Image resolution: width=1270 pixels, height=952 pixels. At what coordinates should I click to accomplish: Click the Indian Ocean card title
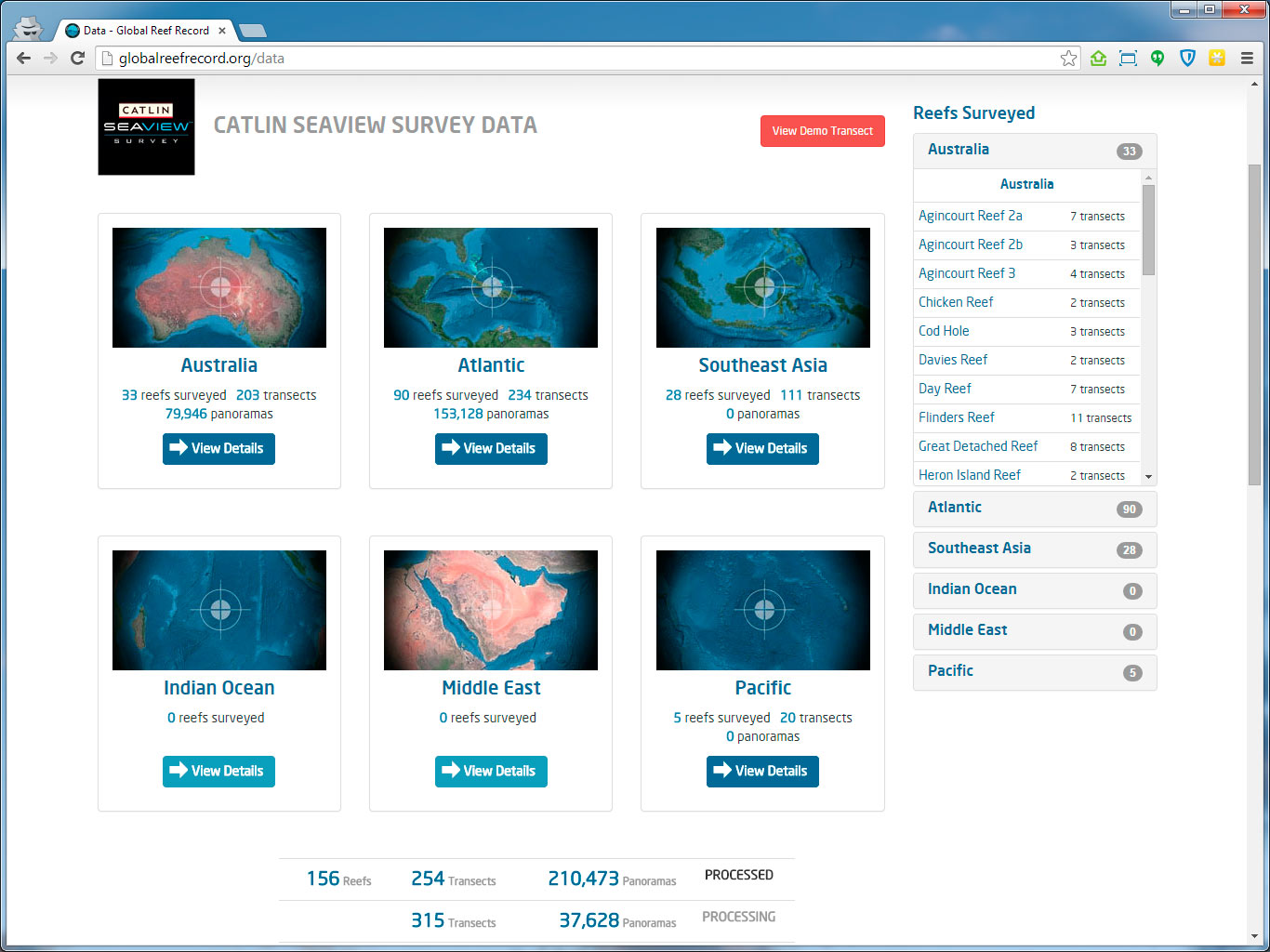(x=219, y=688)
